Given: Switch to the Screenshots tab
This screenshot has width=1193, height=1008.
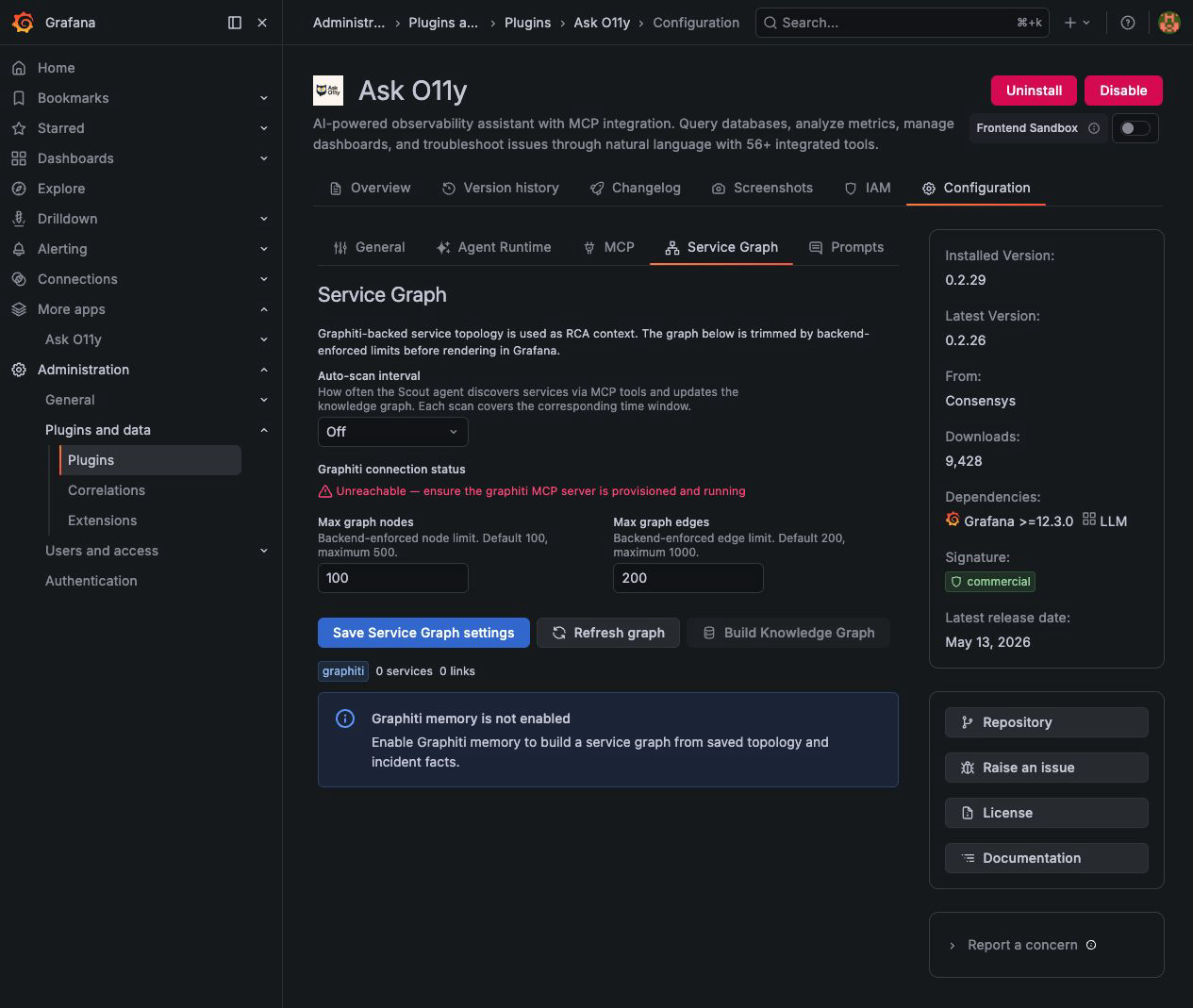Looking at the screenshot, I should click(762, 188).
